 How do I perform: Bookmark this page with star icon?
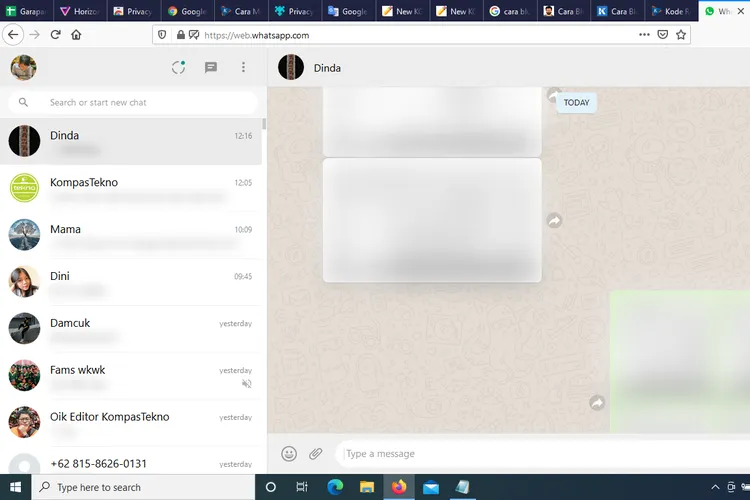point(681,34)
